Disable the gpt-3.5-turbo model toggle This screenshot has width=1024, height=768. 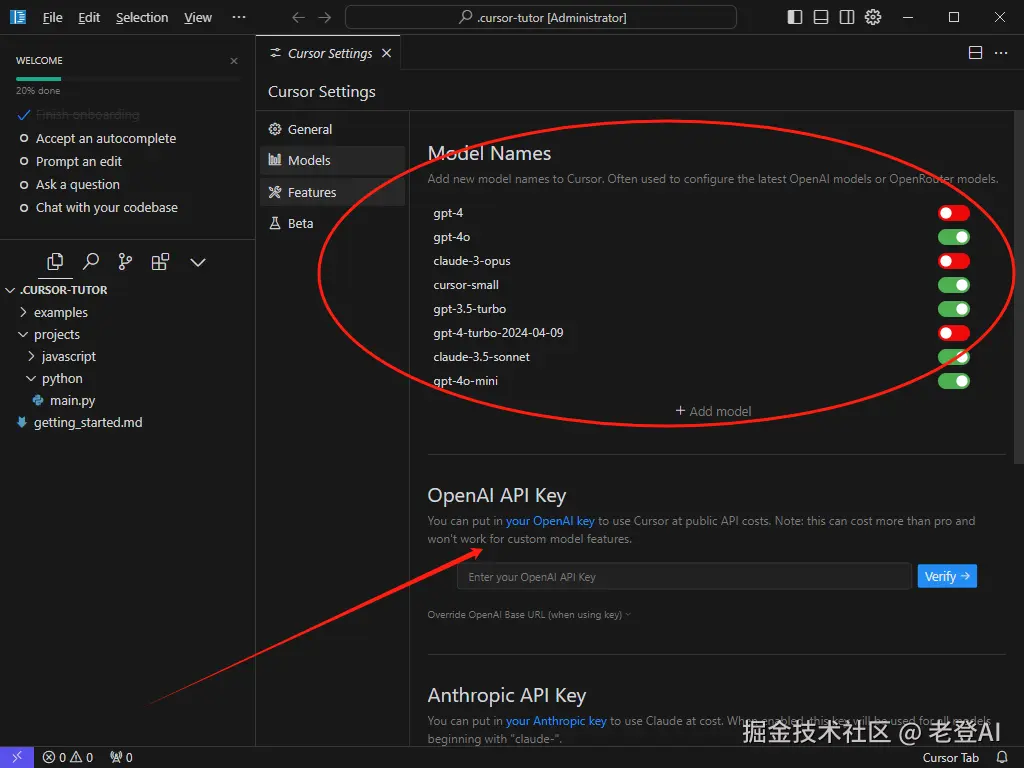[x=953, y=309]
